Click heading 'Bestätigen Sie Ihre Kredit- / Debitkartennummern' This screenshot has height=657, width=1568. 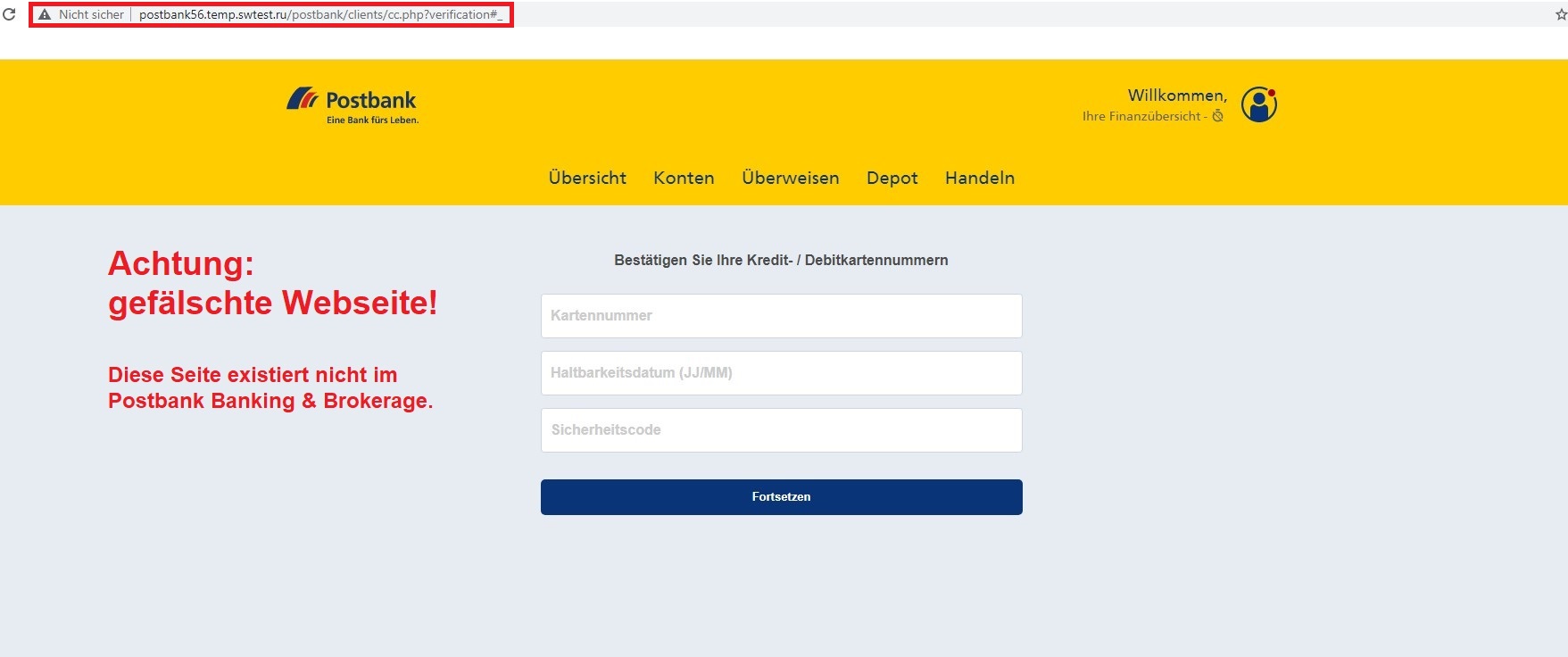781,260
